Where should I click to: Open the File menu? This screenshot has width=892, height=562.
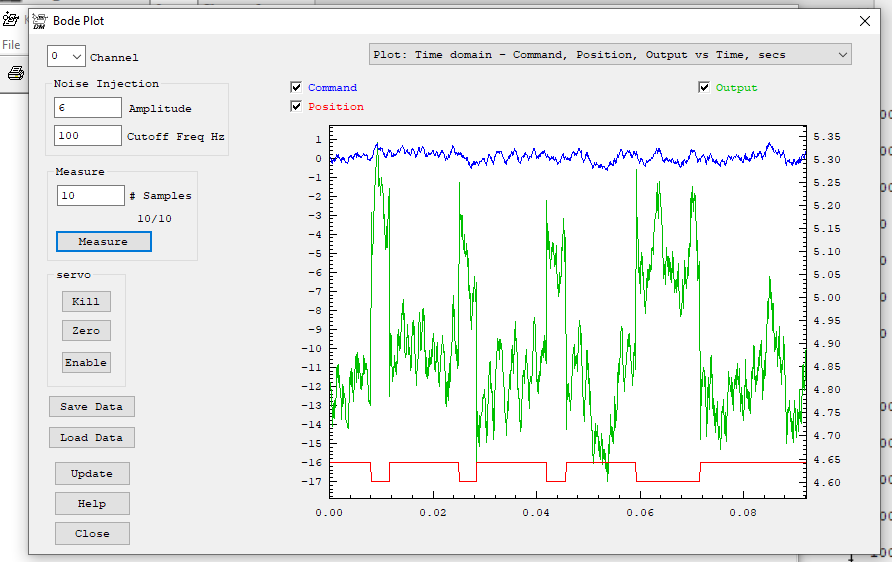11,45
